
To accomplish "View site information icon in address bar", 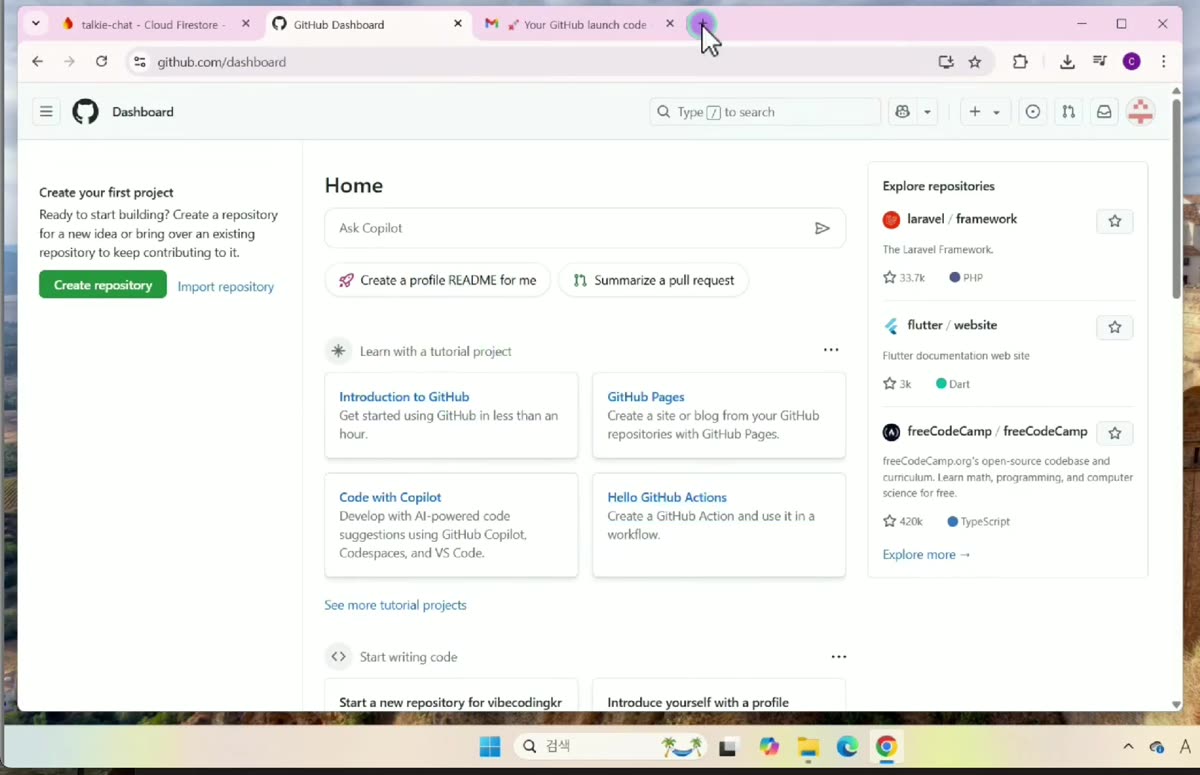I will [x=140, y=62].
